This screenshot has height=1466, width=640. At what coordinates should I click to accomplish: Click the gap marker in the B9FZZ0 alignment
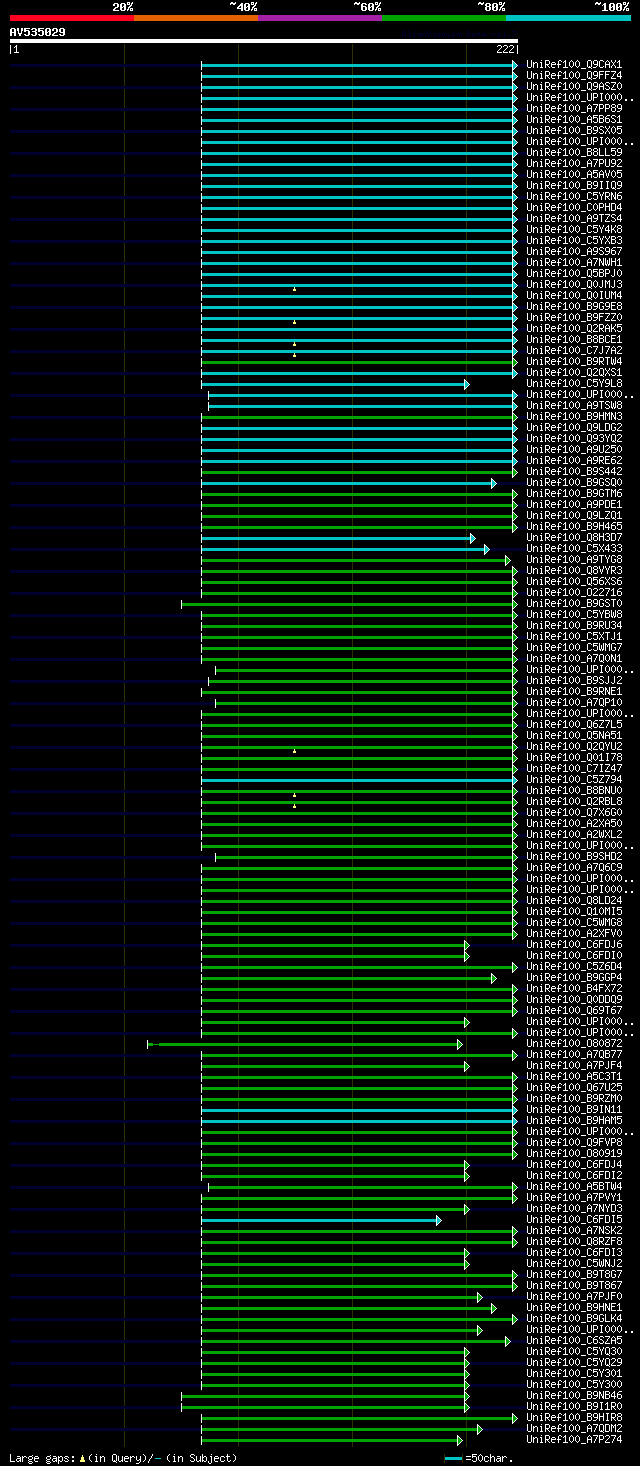pyautogui.click(x=294, y=321)
